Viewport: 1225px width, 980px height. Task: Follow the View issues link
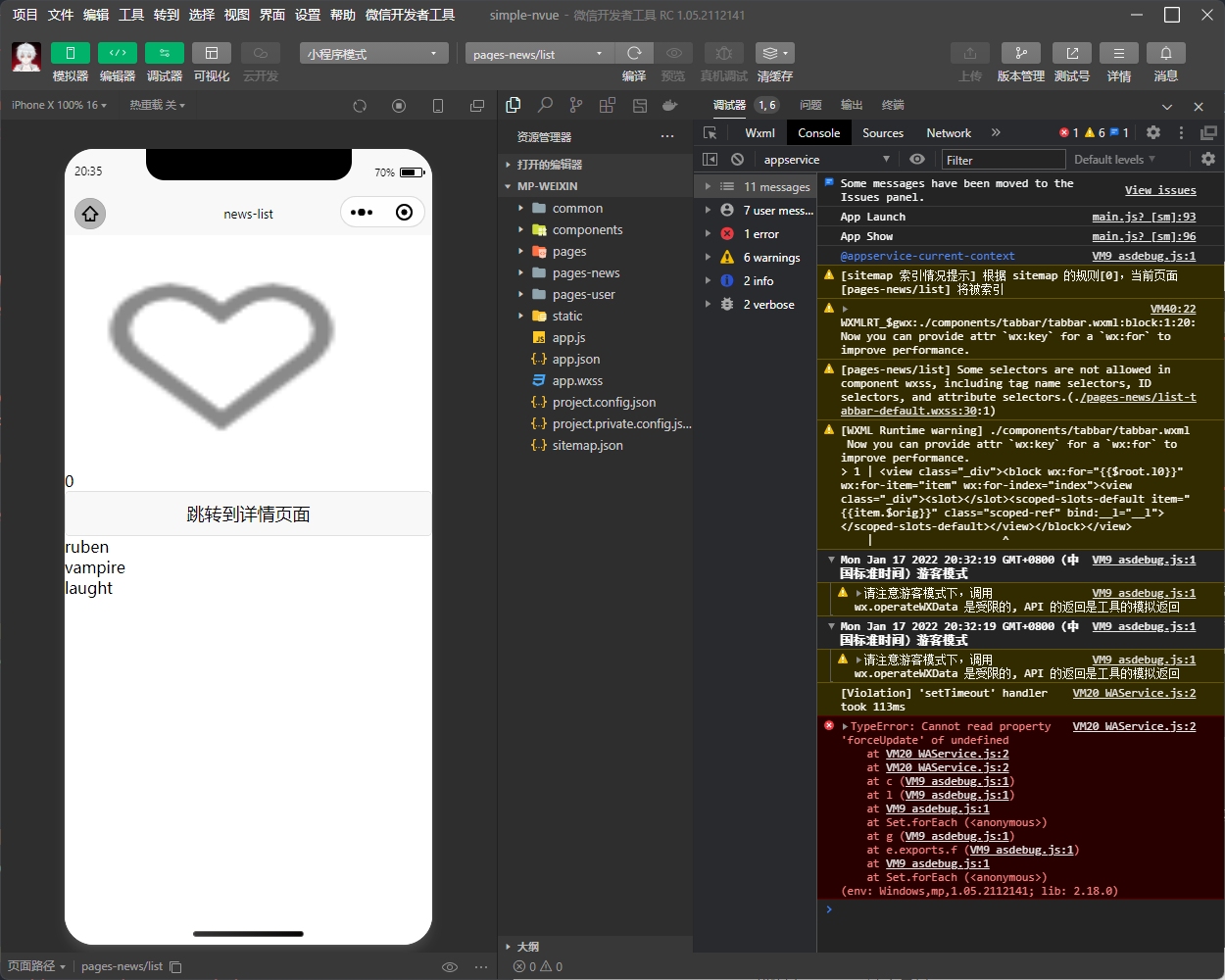point(1159,190)
